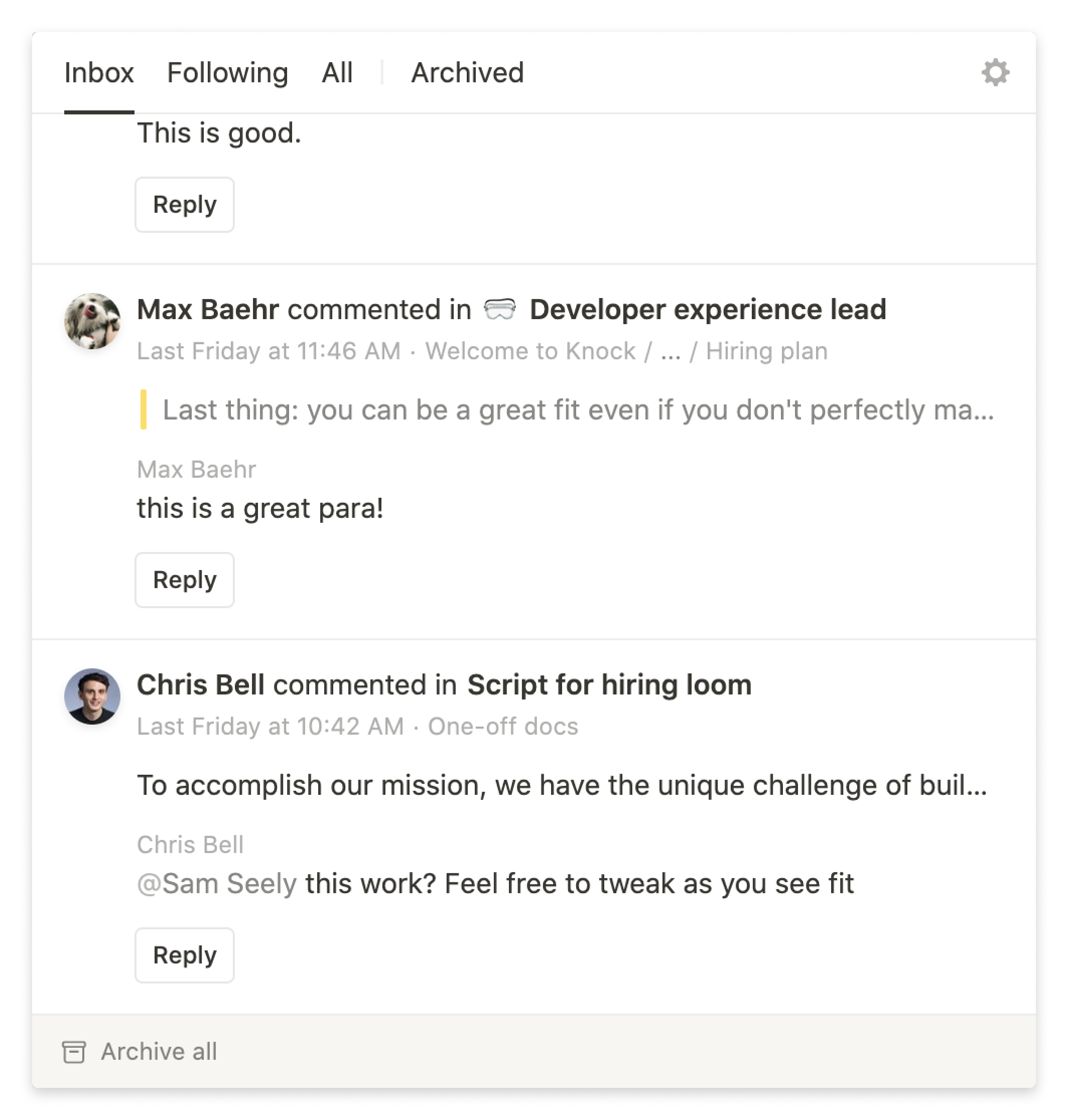Image resolution: width=1068 pixels, height=1120 pixels.
Task: Open inbox settings via the gear icon
Action: [x=996, y=73]
